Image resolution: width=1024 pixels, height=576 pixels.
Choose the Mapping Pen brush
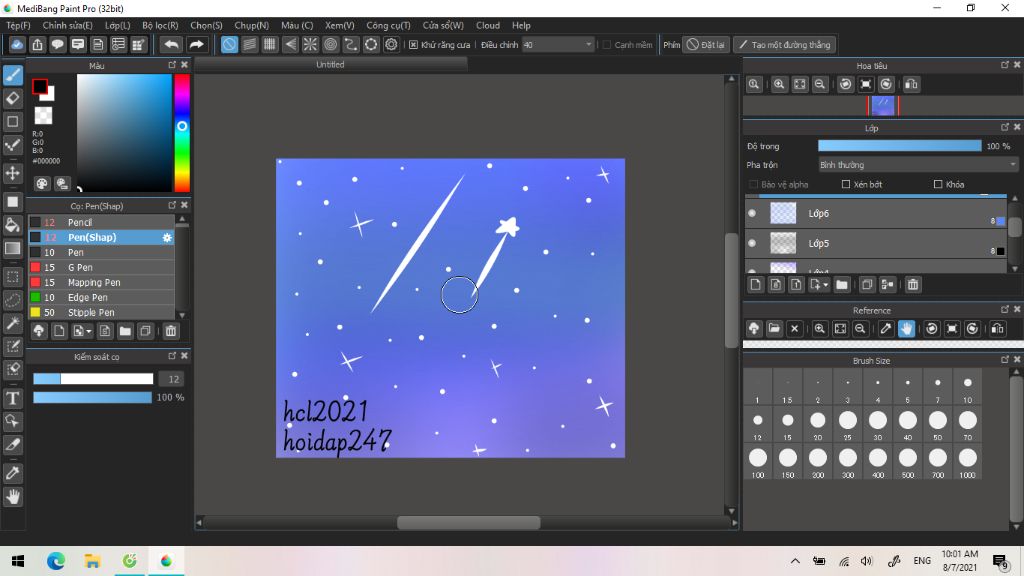pyautogui.click(x=101, y=283)
